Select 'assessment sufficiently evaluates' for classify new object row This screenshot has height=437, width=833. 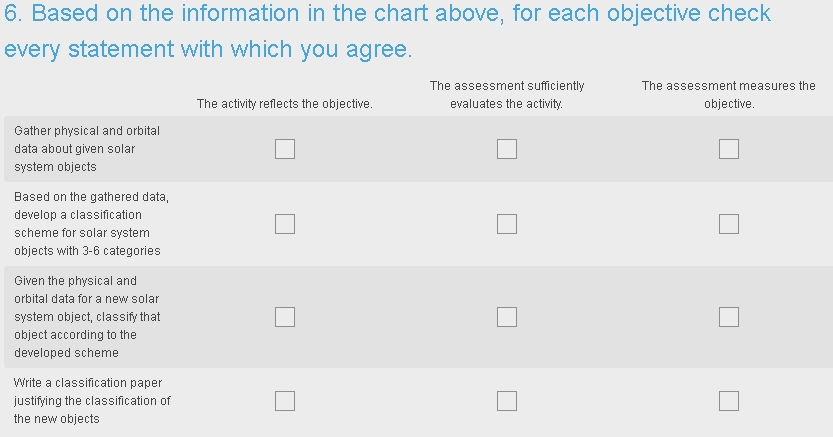point(507,317)
